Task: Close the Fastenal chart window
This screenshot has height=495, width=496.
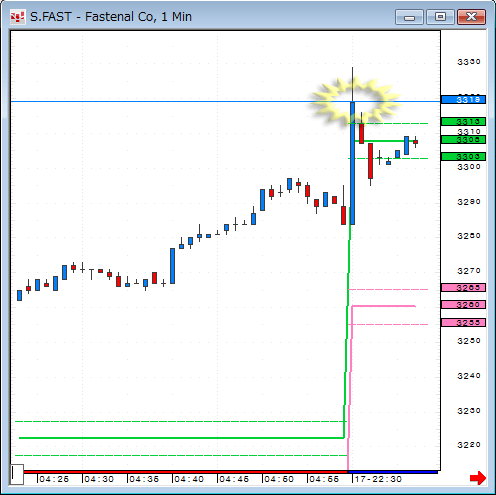Action: (x=471, y=17)
